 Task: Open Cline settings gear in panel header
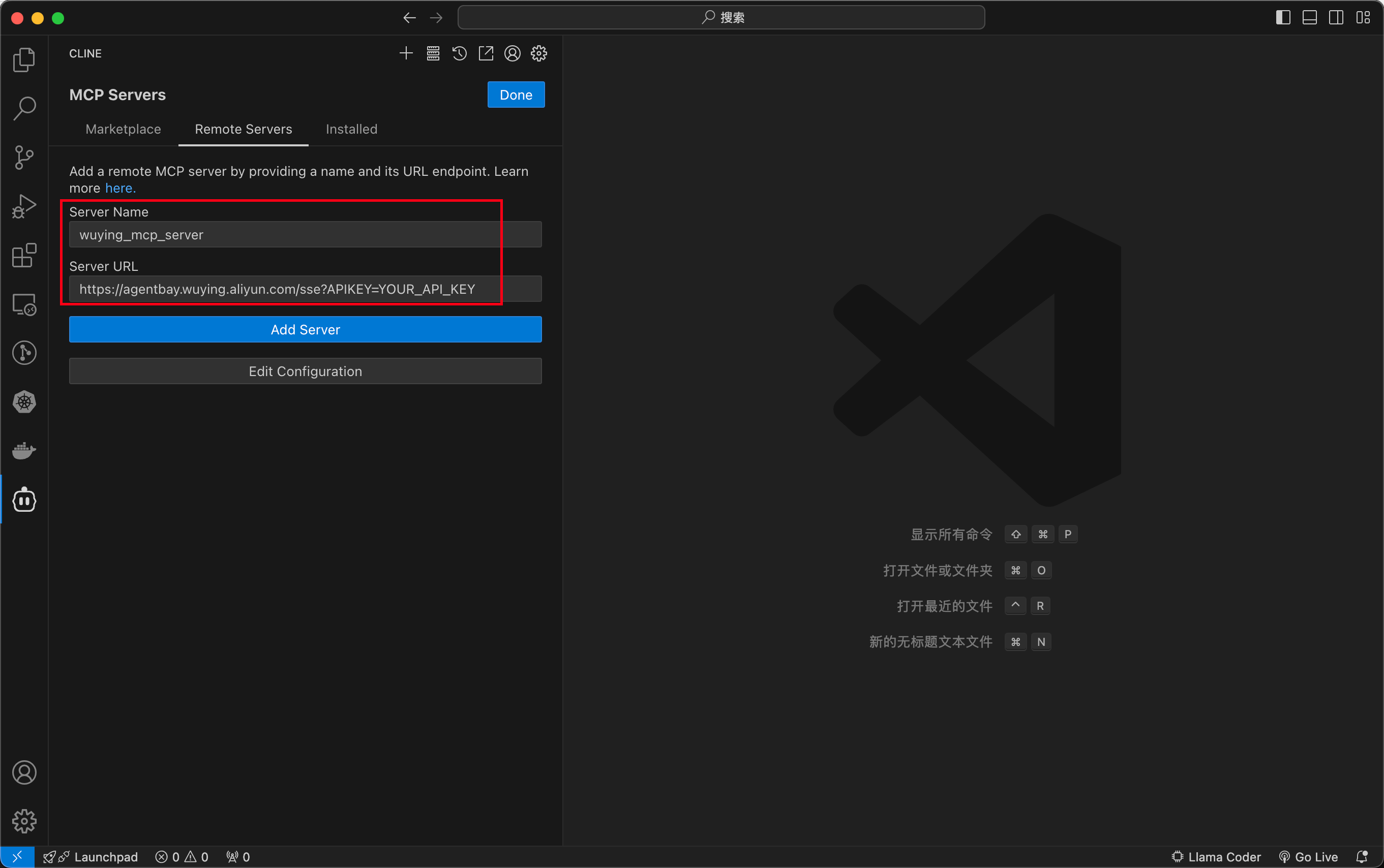538,53
